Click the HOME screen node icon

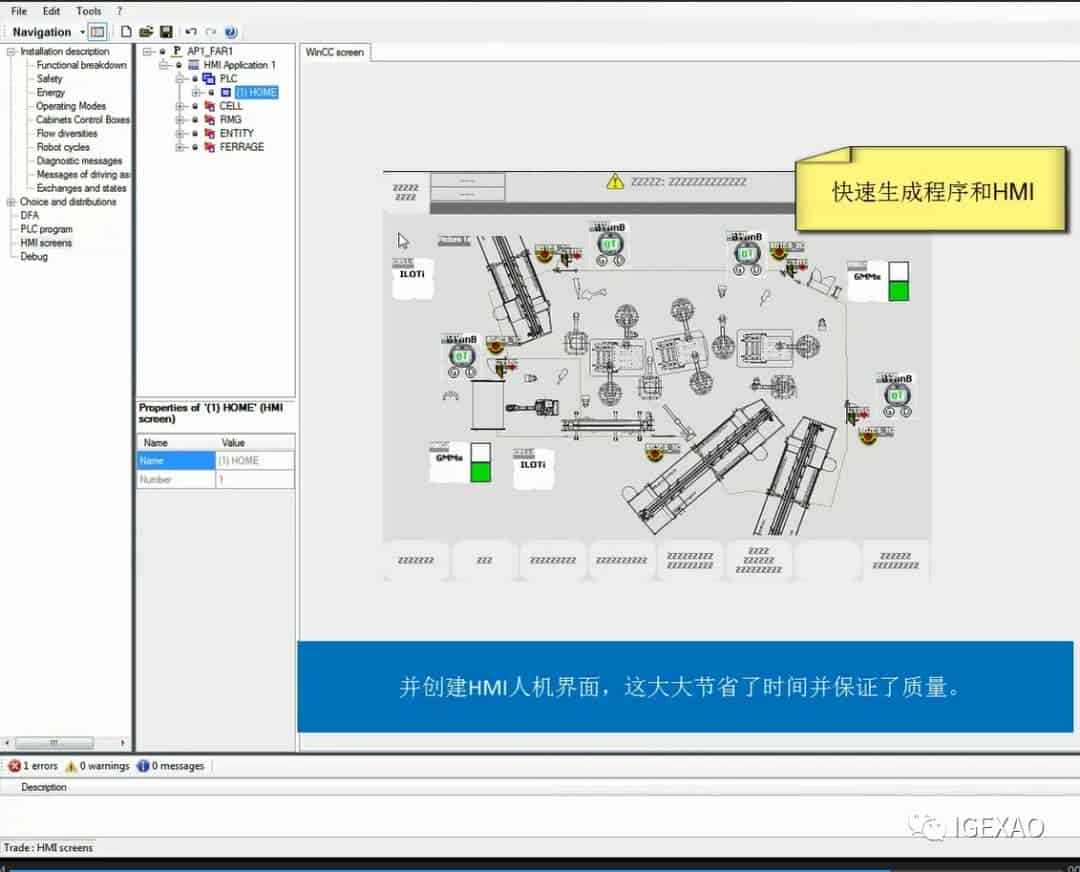click(225, 92)
